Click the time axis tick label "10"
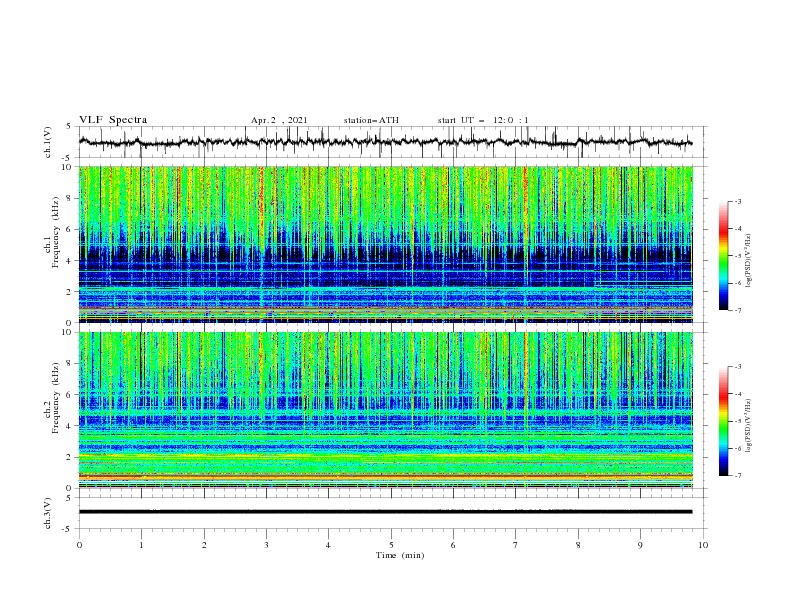 [x=703, y=545]
